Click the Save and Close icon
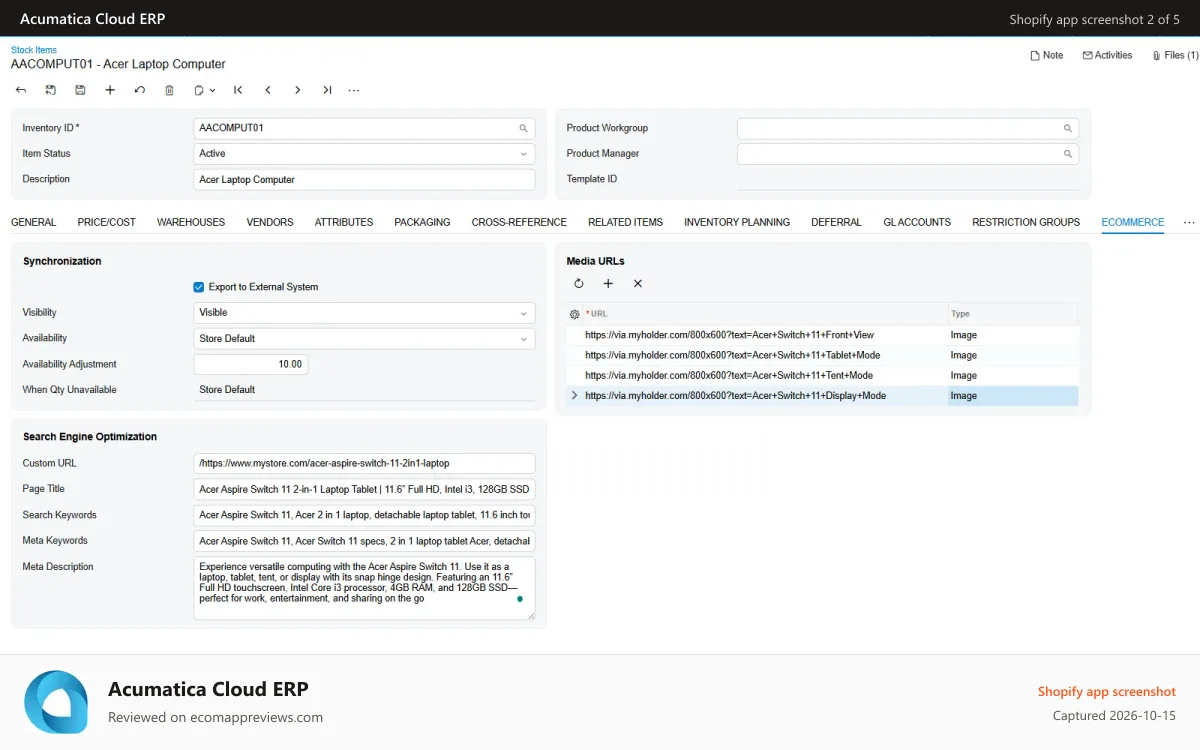 (51, 90)
